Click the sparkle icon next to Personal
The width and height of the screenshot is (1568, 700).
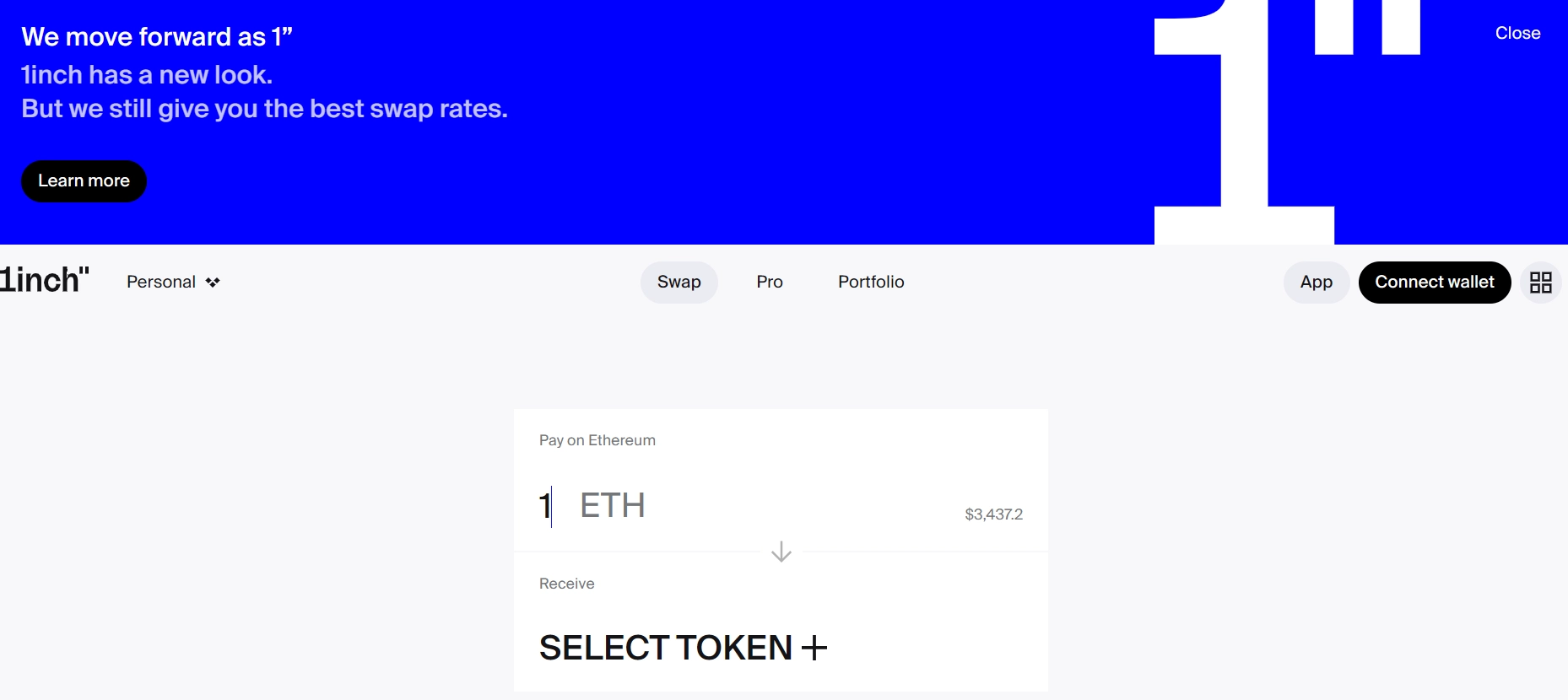point(213,283)
